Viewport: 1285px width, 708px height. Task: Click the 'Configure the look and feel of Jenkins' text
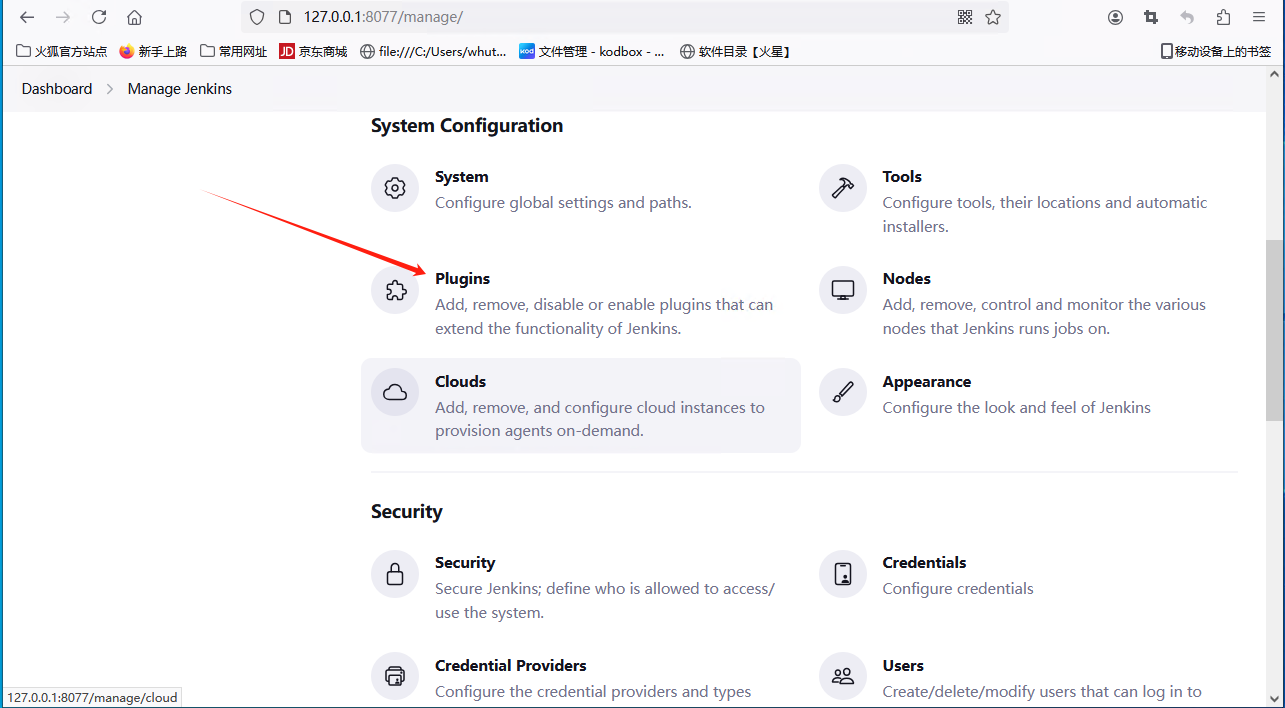click(1016, 408)
